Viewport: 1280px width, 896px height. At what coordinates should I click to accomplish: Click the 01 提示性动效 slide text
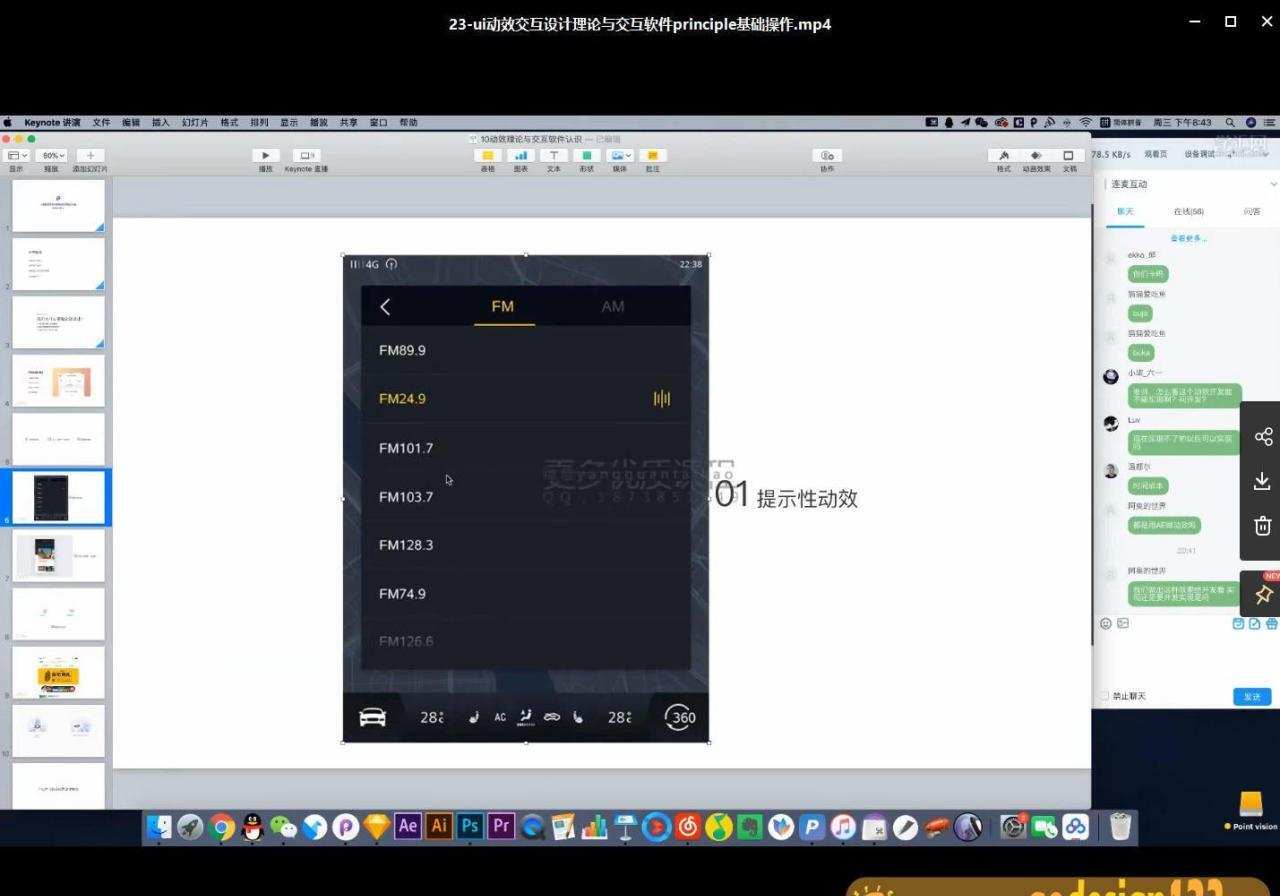(x=787, y=494)
